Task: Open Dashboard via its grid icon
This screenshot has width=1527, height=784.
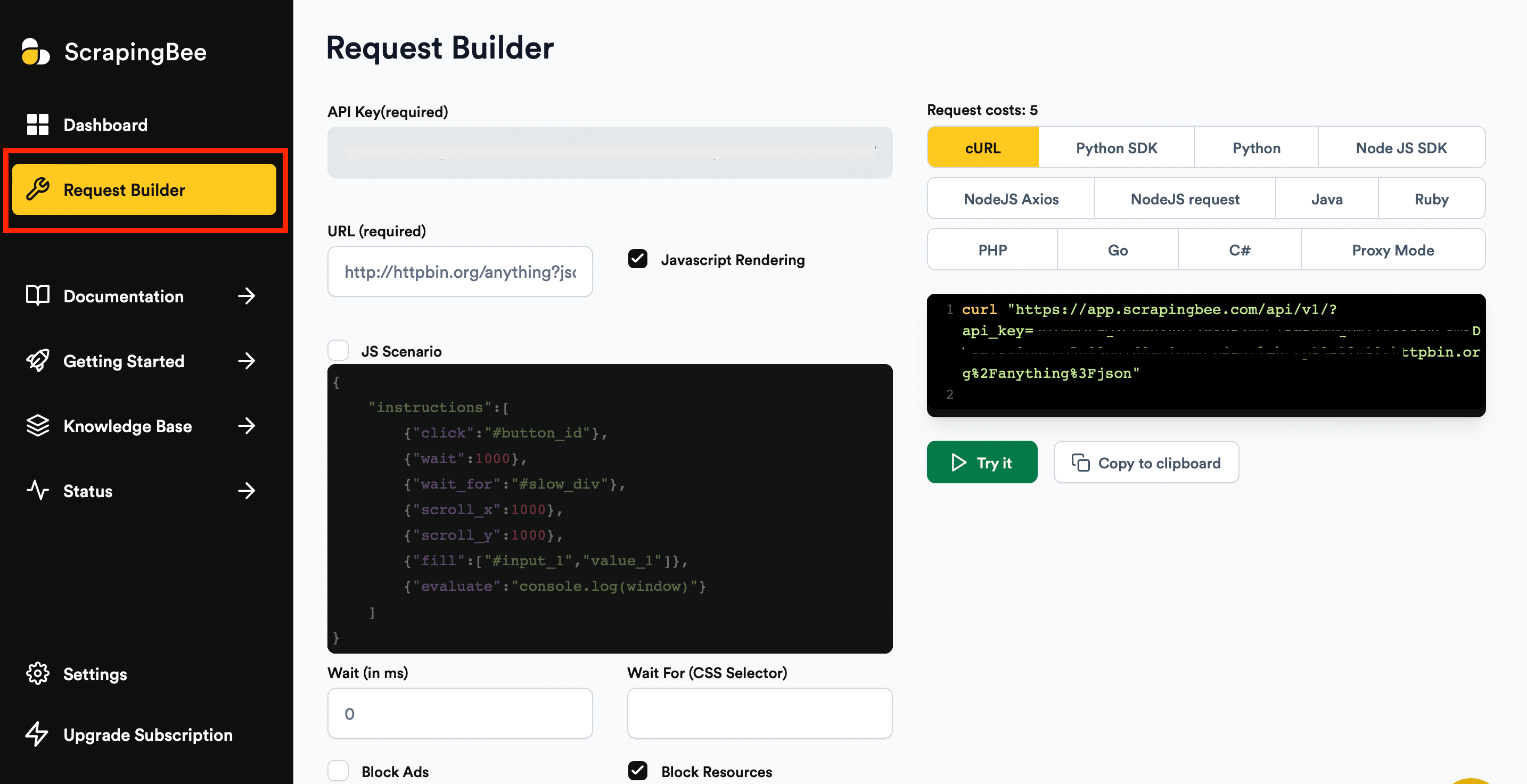Action: (37, 125)
